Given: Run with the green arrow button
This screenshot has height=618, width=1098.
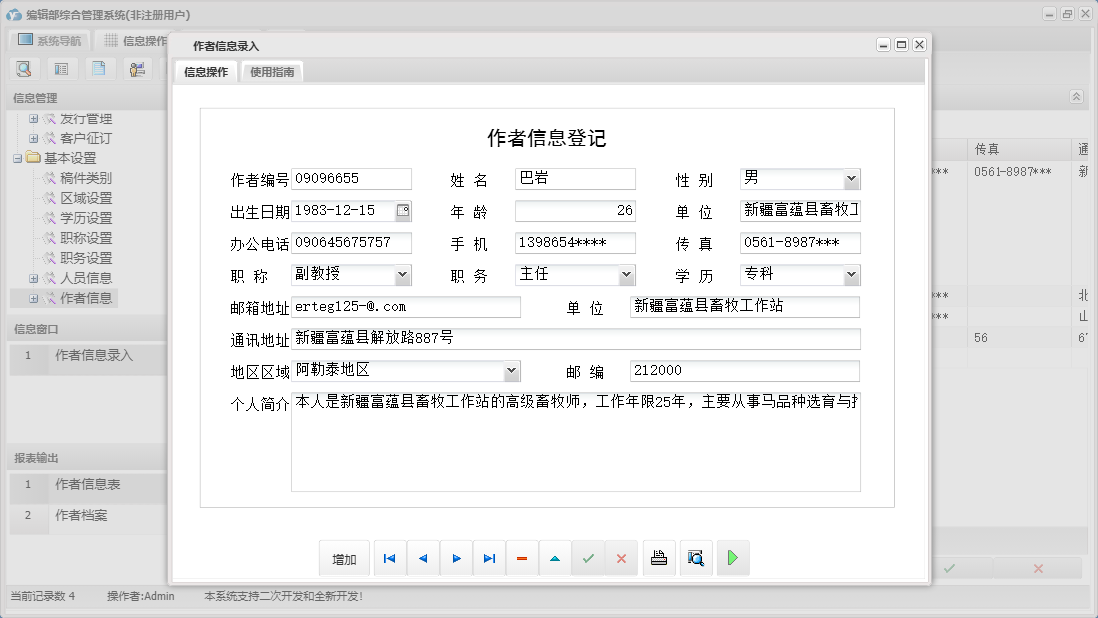Looking at the screenshot, I should pyautogui.click(x=732, y=558).
